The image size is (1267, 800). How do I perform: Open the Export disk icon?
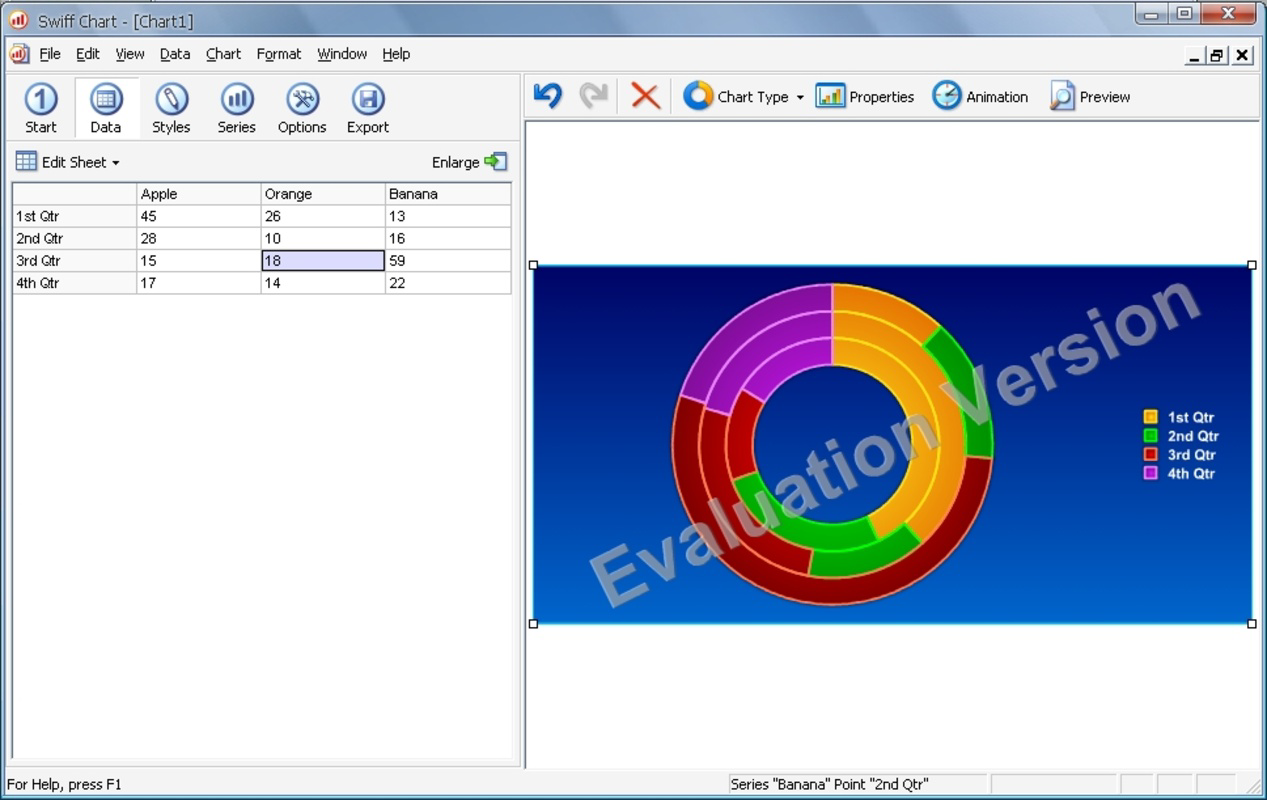click(x=368, y=99)
